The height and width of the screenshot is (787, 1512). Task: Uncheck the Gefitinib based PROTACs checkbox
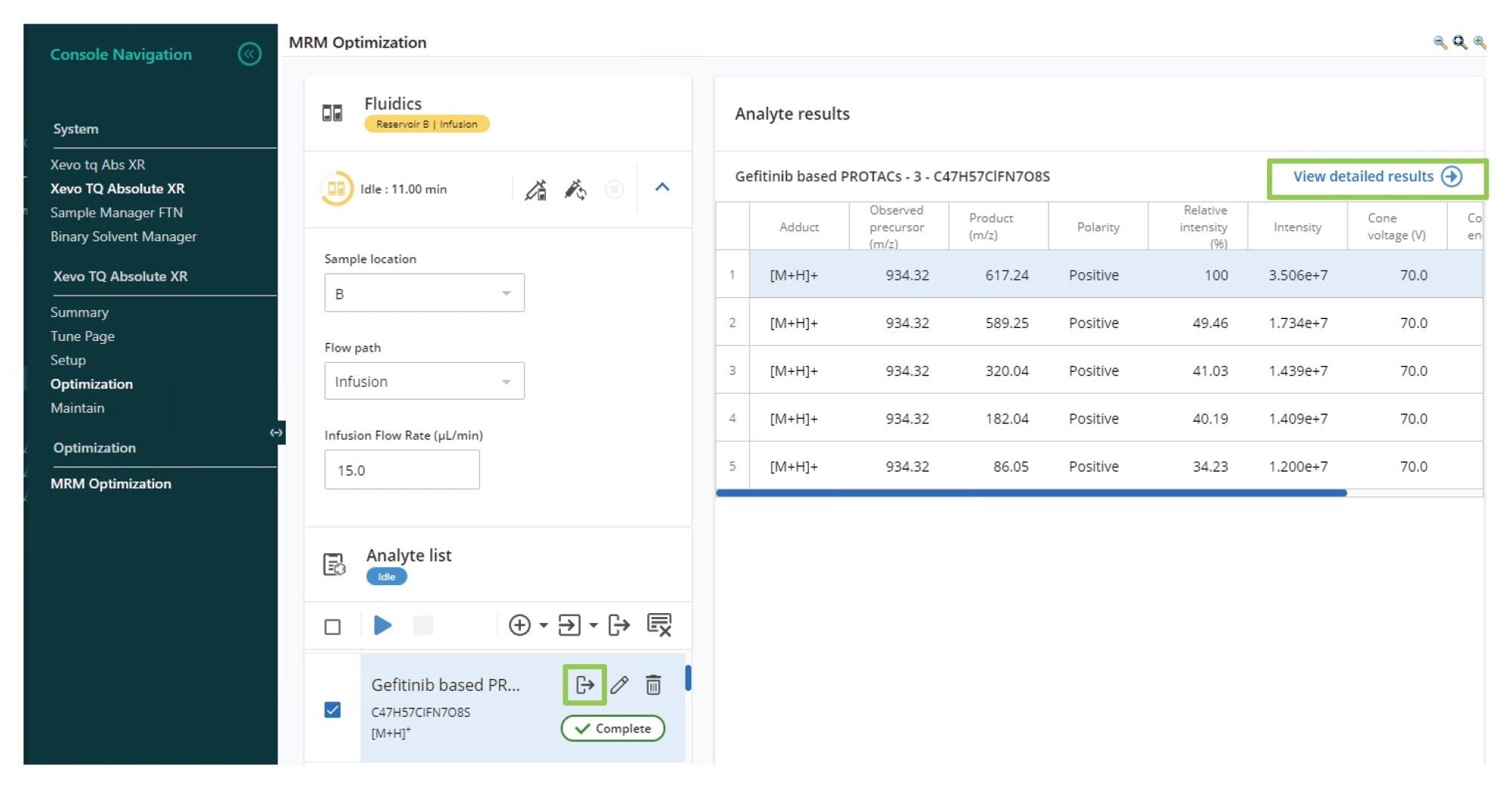[x=333, y=710]
